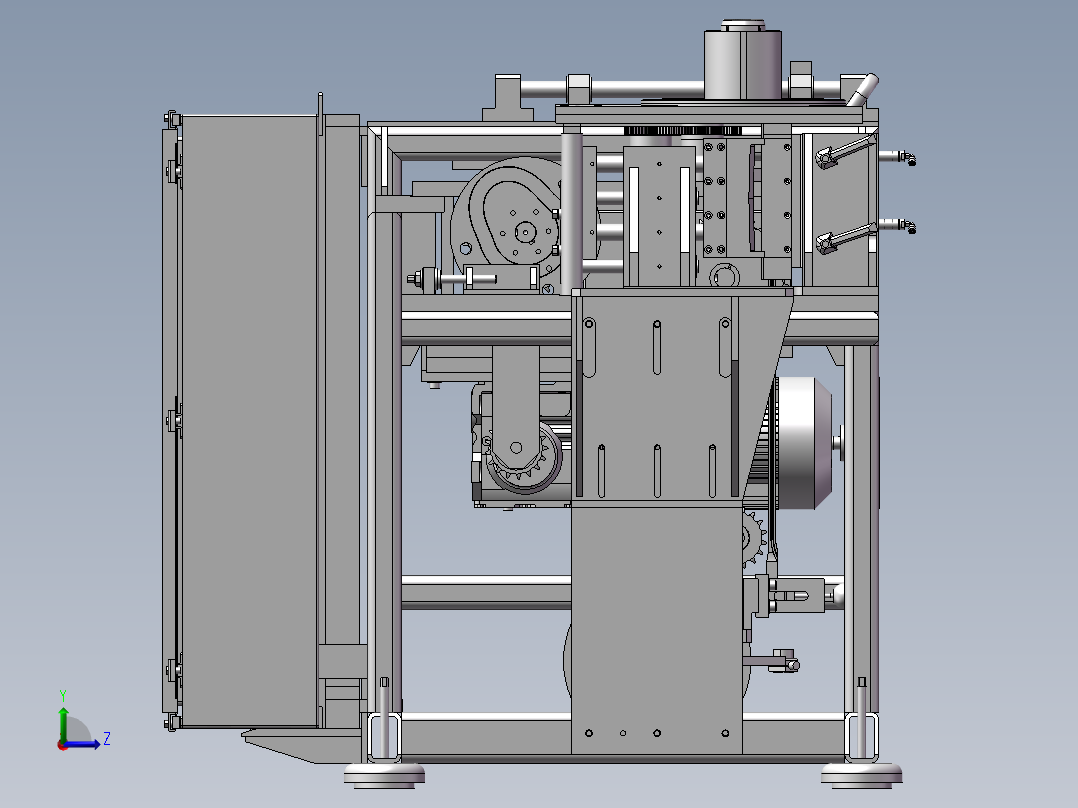The width and height of the screenshot is (1078, 808).
Task: Select the lower cover plate with four holes
Action: [657, 629]
